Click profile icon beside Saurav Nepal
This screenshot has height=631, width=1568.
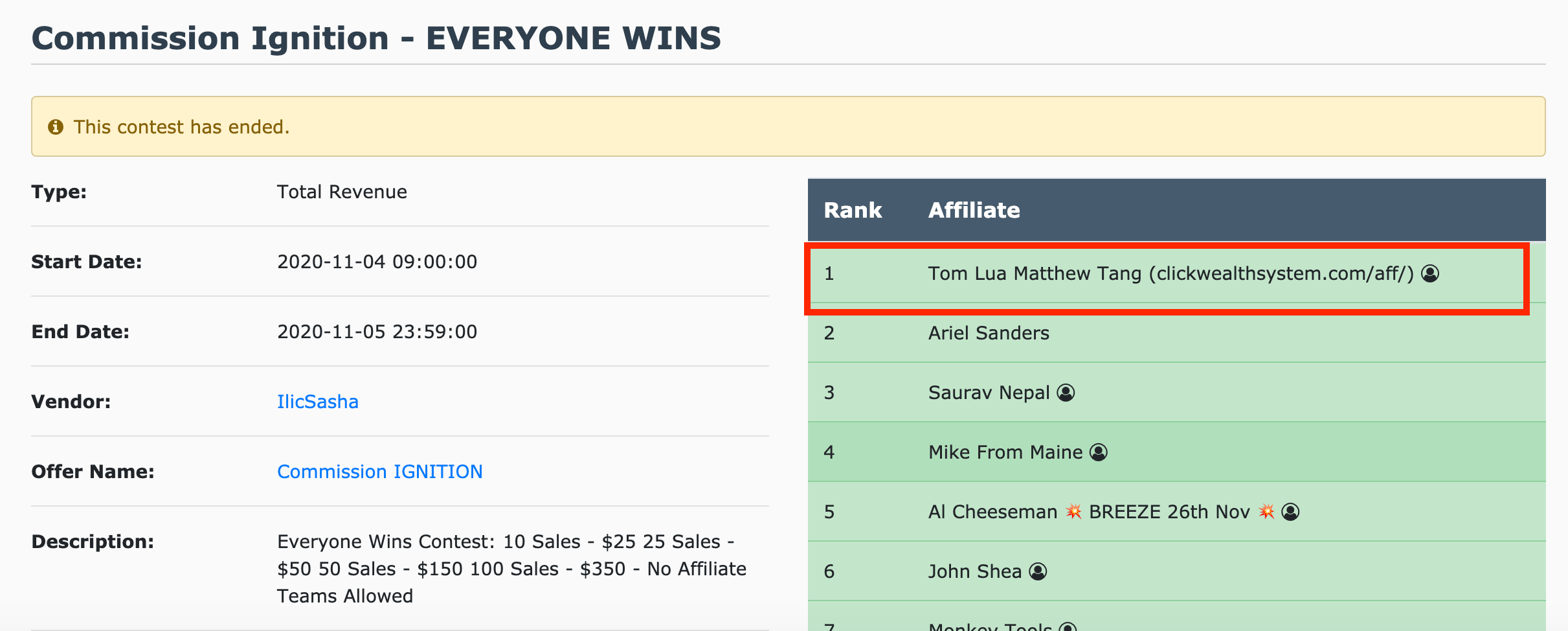[1066, 393]
